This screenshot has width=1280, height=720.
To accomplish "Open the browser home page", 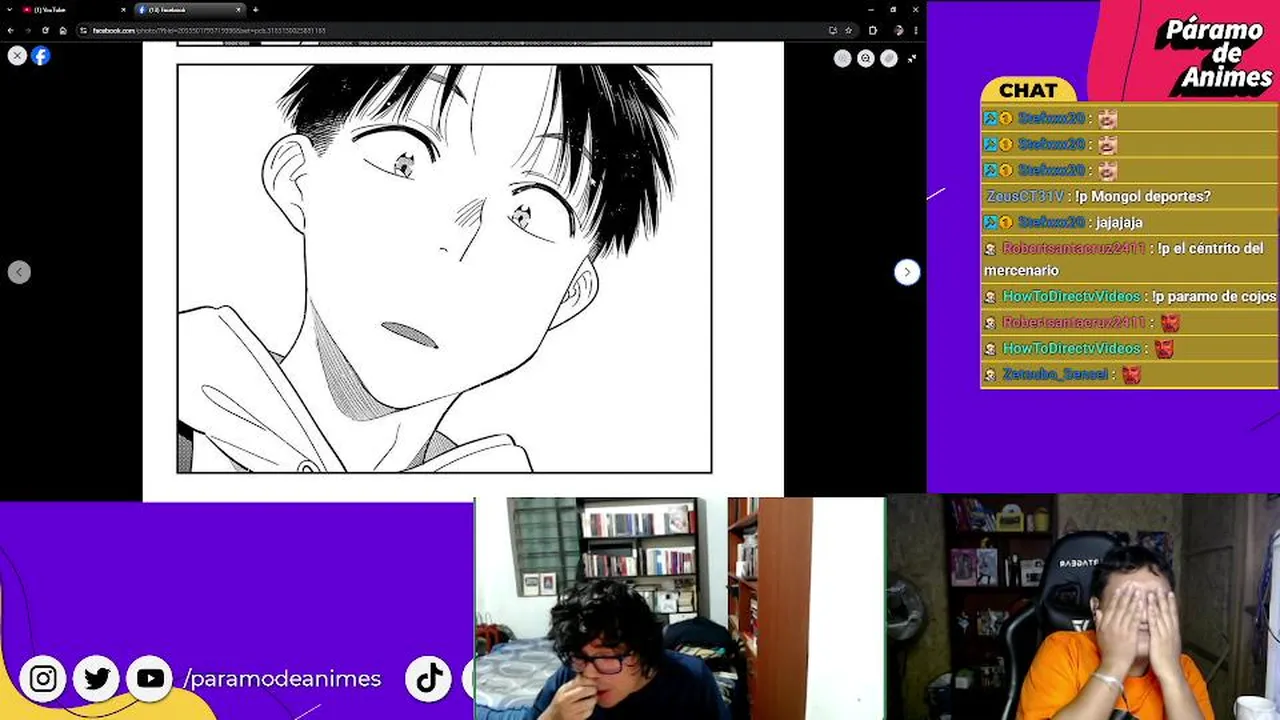I will point(63,30).
